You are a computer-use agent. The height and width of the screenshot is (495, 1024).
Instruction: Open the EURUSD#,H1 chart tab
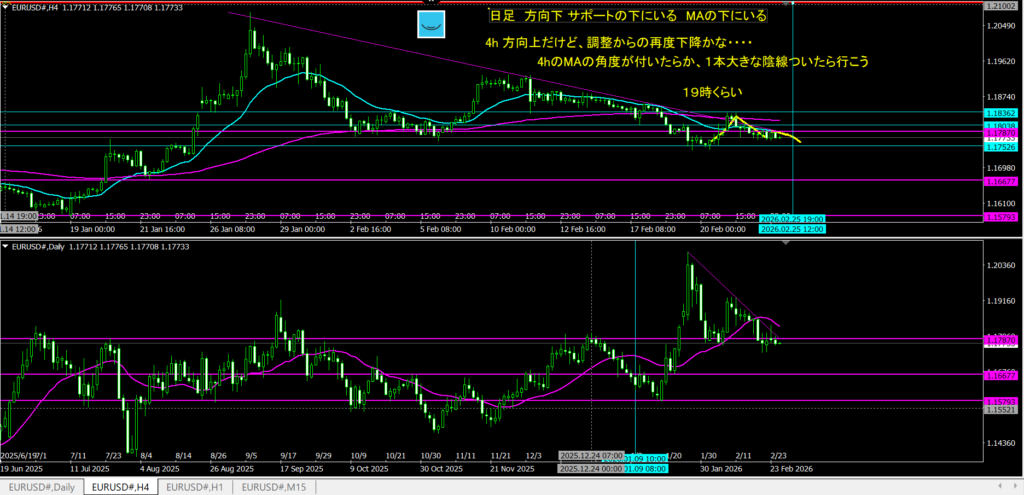click(x=196, y=487)
